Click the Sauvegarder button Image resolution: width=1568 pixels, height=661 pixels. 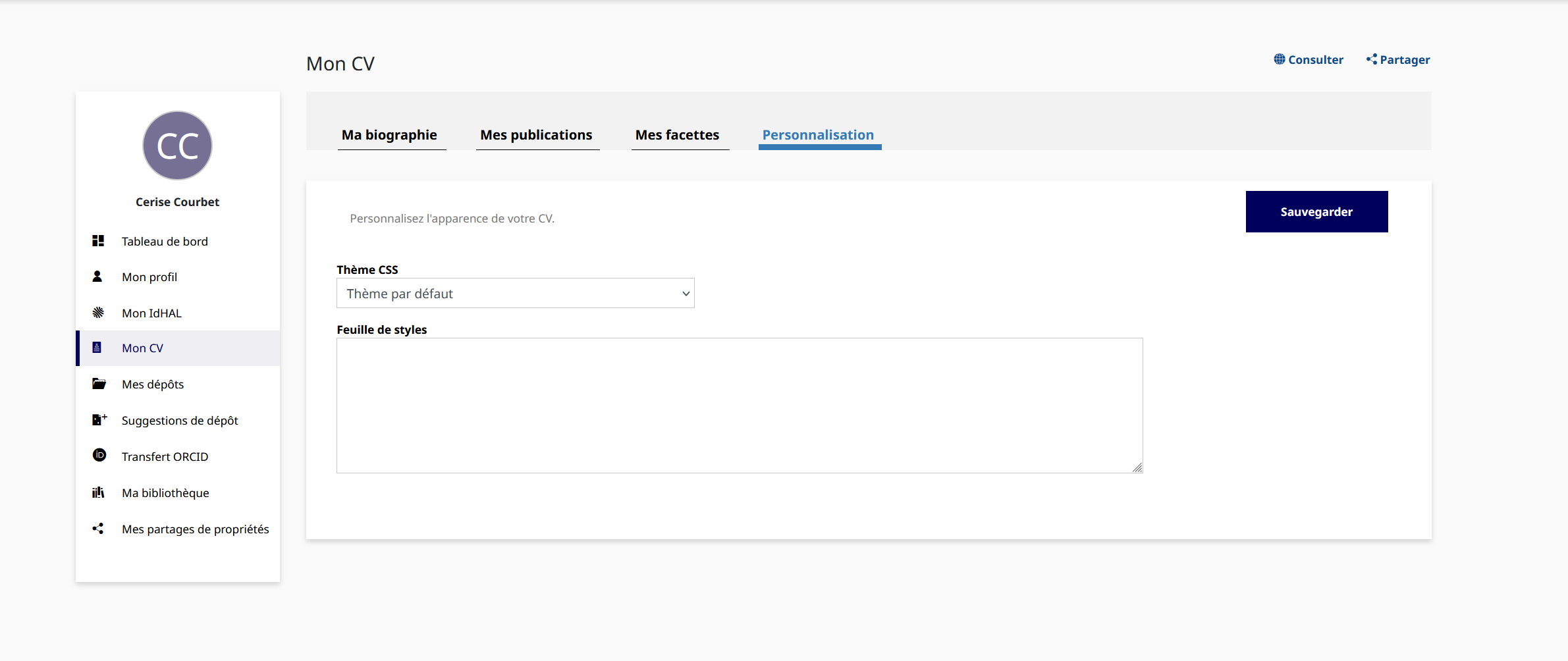point(1317,211)
